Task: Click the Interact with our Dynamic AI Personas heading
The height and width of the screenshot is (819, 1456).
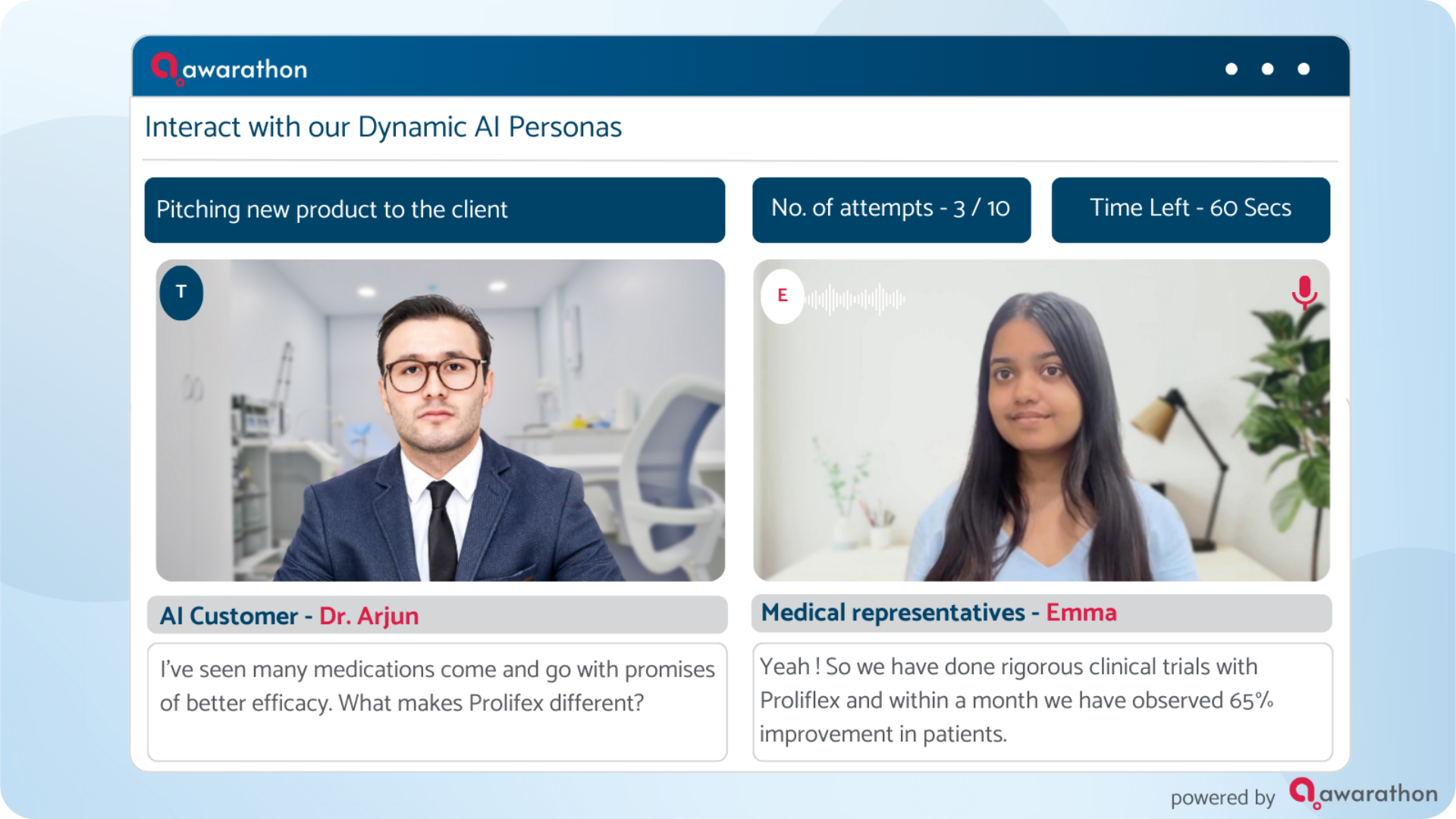Action: (383, 127)
